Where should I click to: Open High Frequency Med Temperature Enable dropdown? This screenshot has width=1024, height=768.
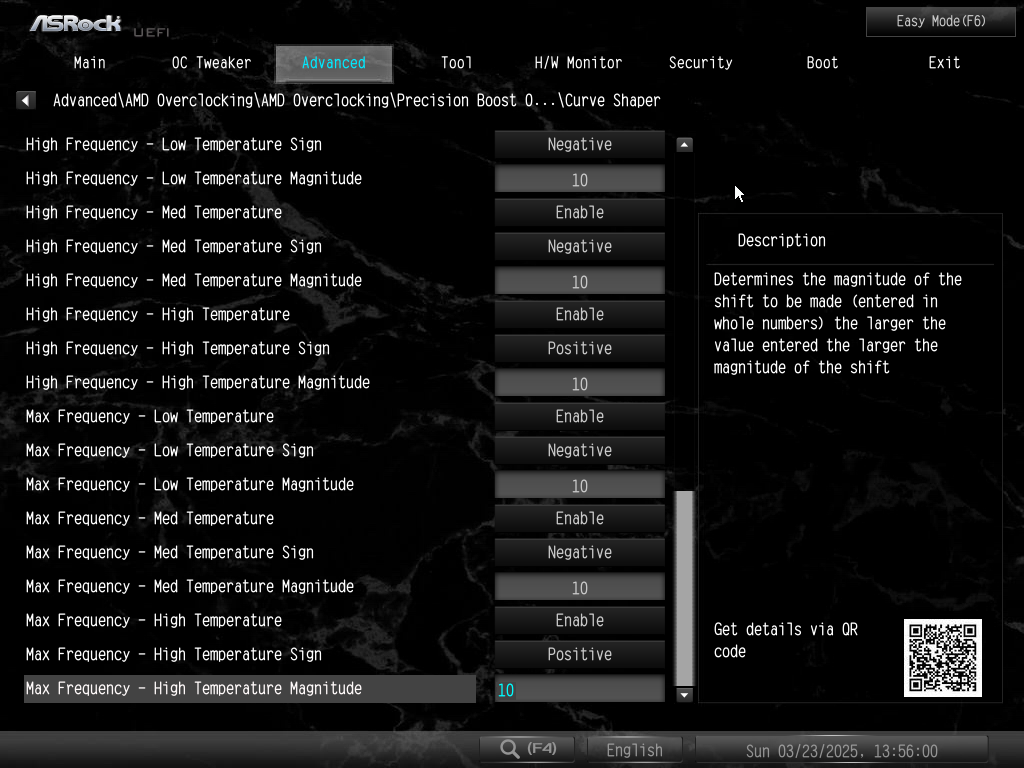click(580, 212)
